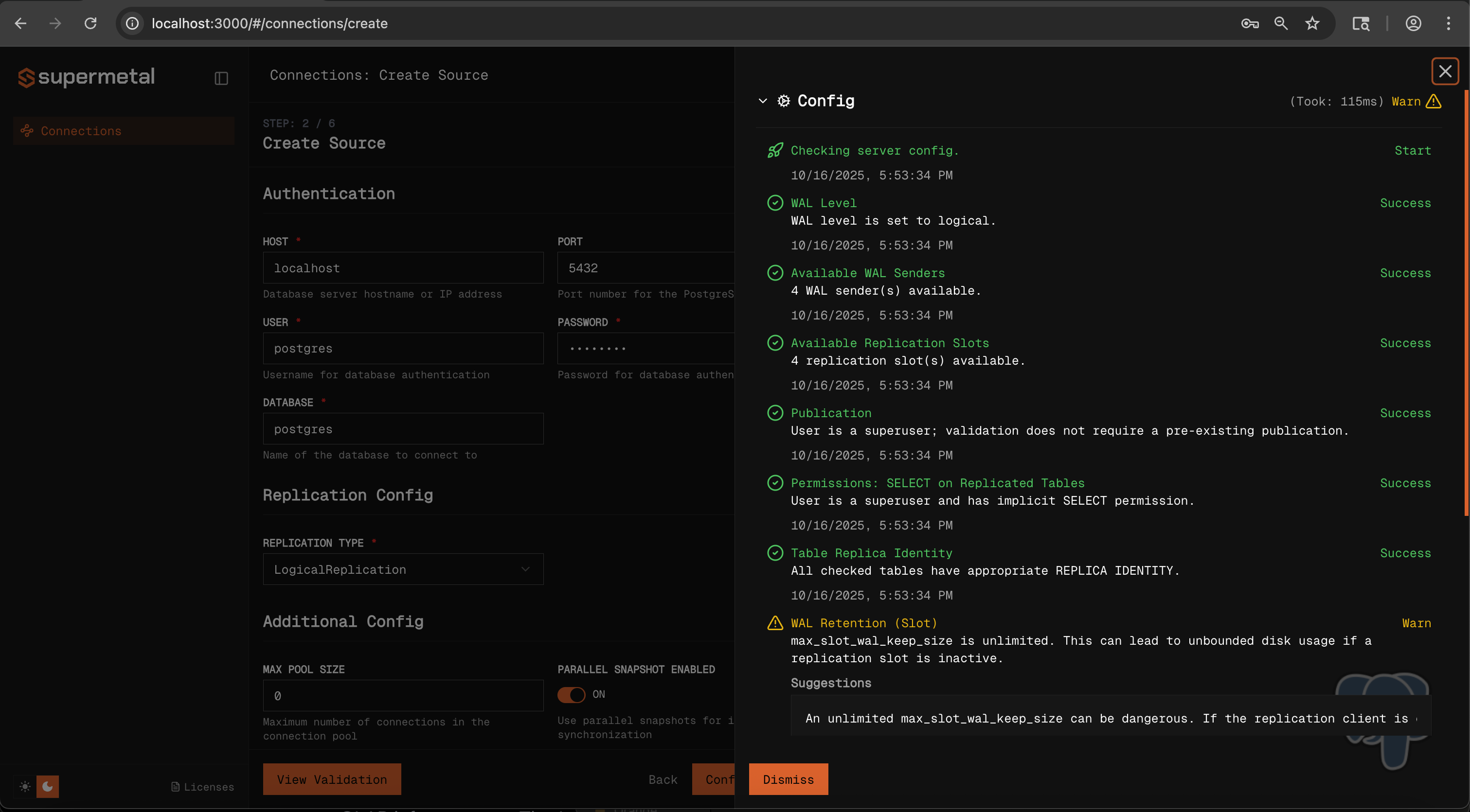Disable the Parallel Snapshot Enabled switch

click(x=571, y=694)
